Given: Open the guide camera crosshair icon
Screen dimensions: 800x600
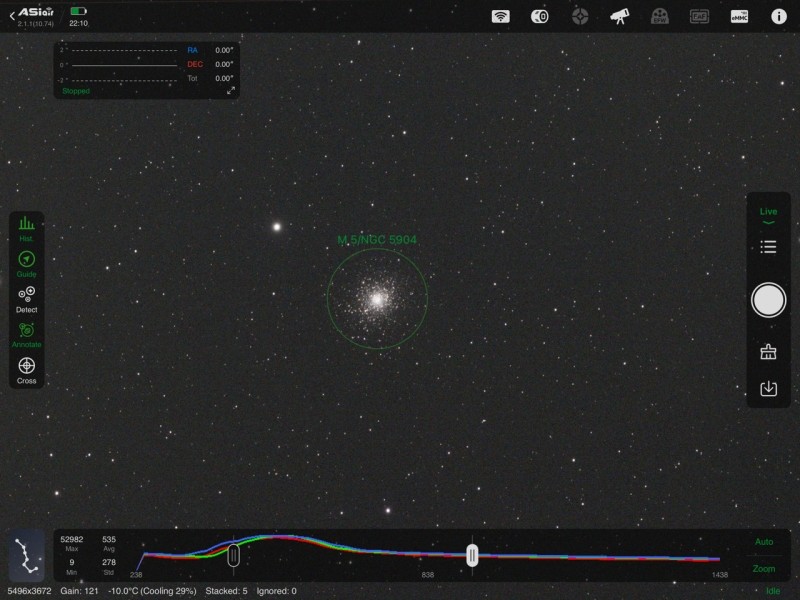Looking at the screenshot, I should click(x=580, y=16).
